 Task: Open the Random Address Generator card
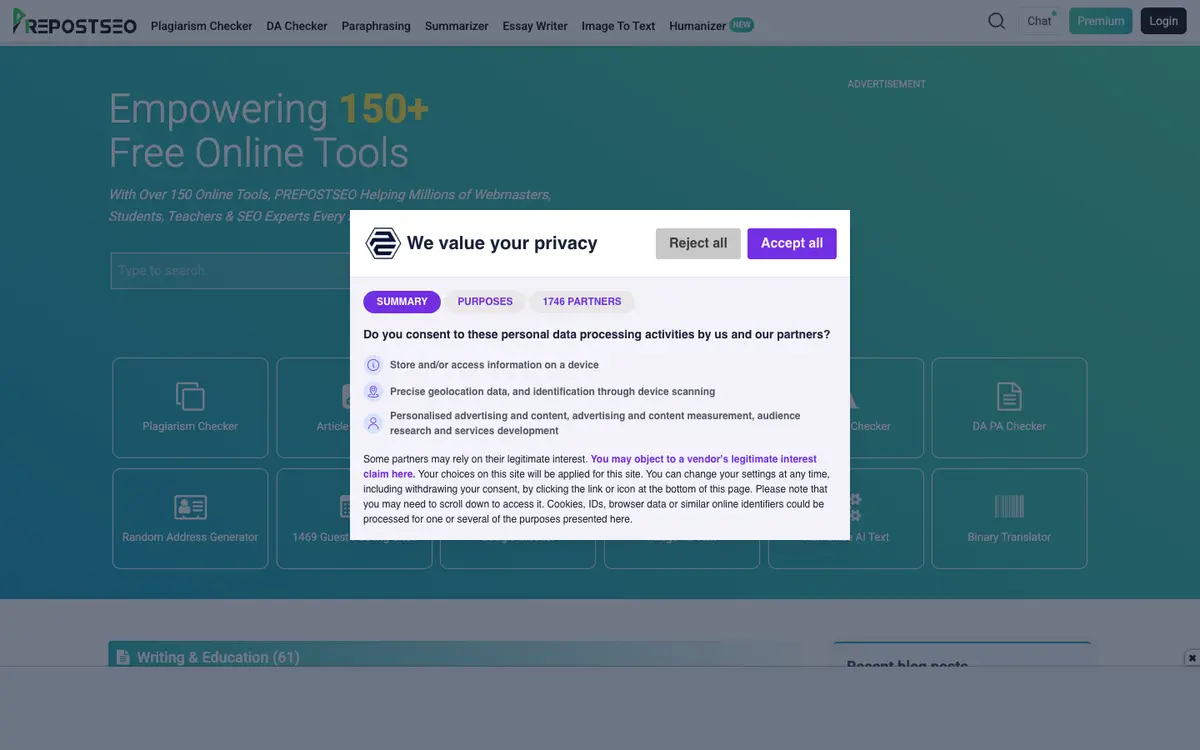point(190,518)
